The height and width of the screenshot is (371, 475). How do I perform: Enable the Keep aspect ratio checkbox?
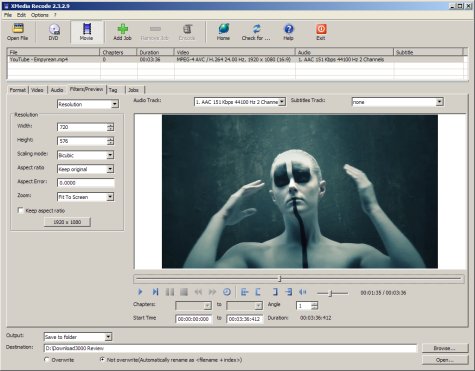20,210
